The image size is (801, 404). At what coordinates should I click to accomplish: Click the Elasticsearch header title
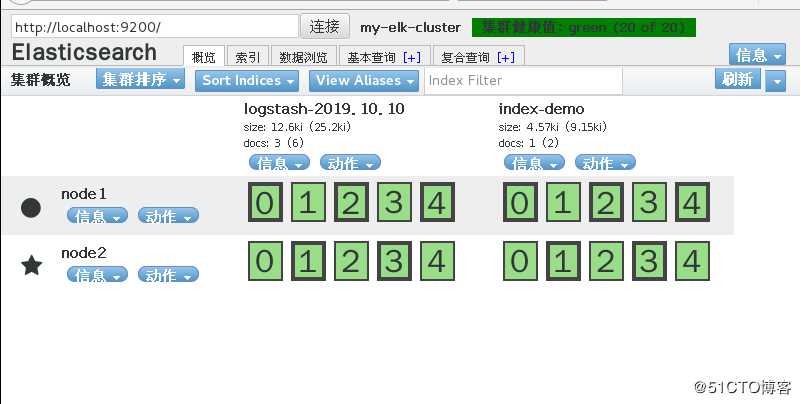click(x=84, y=53)
